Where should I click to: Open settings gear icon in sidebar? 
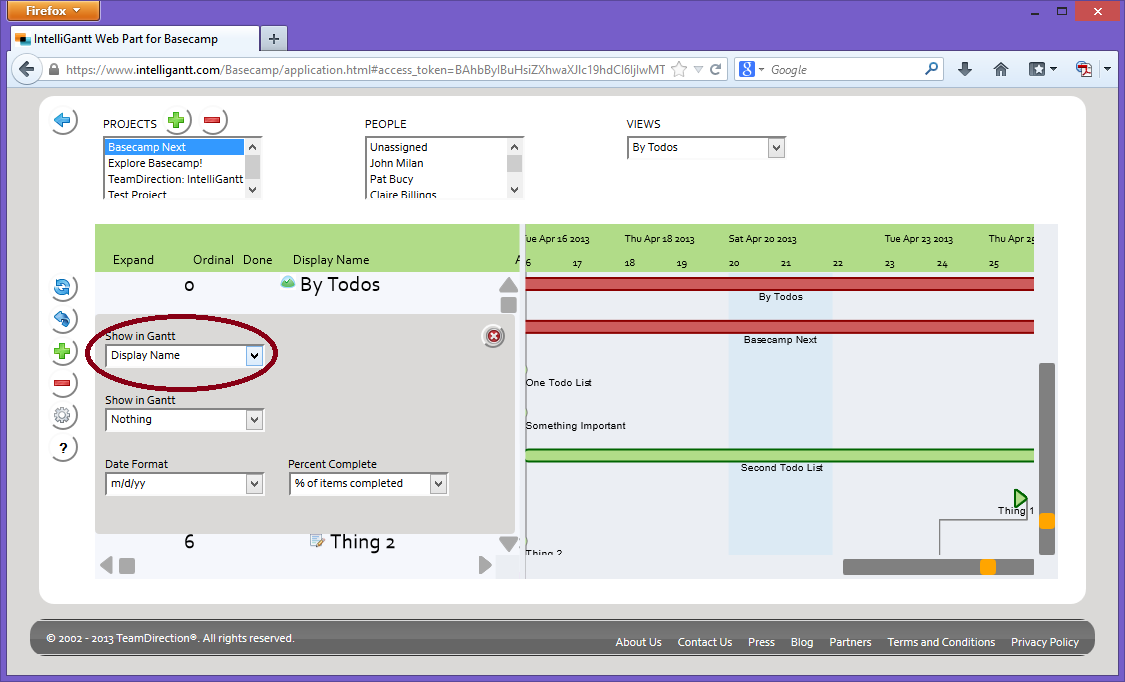click(62, 415)
